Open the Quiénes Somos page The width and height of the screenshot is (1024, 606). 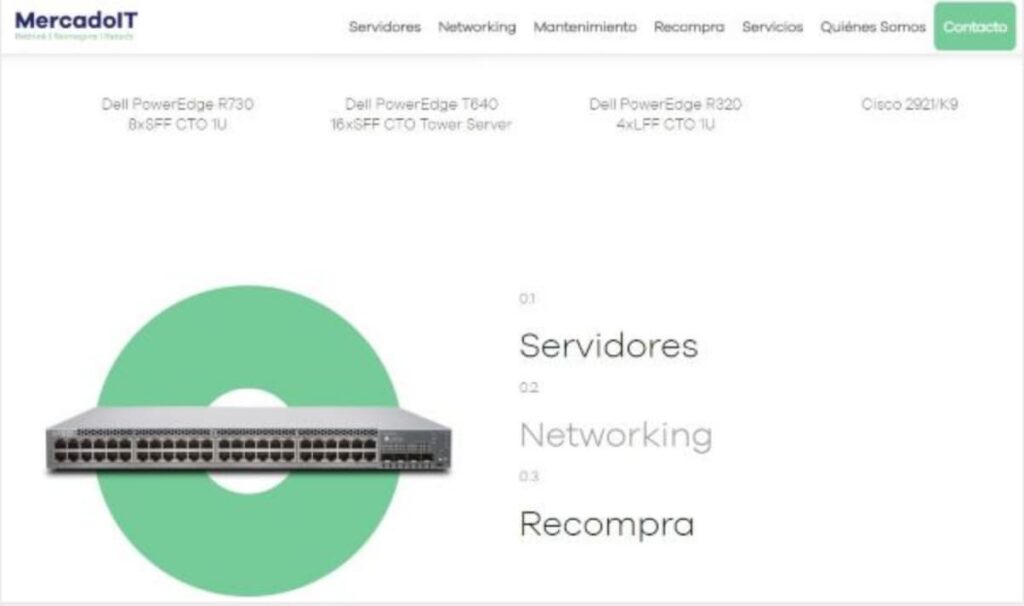[x=872, y=27]
